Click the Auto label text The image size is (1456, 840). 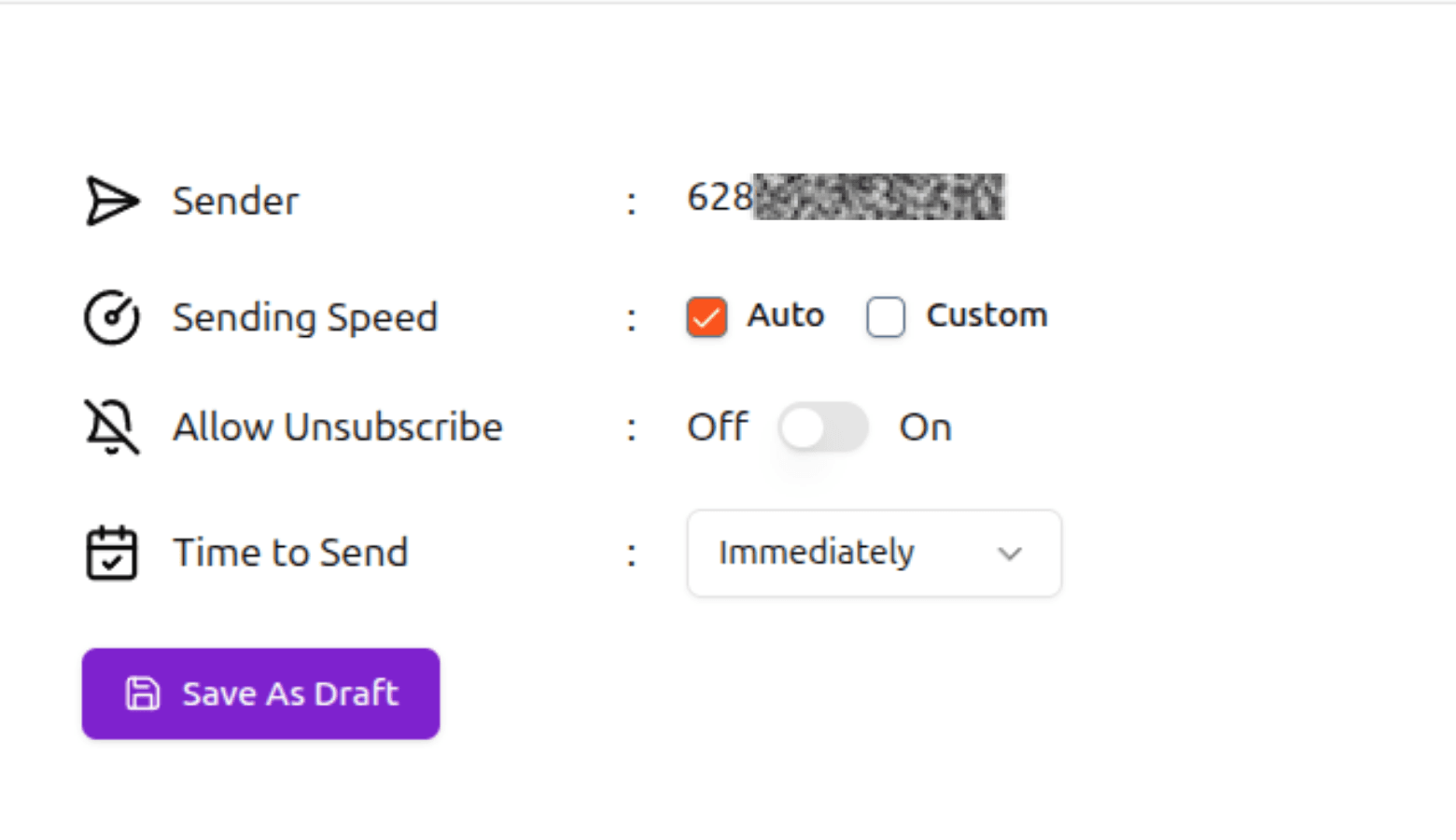coord(785,315)
